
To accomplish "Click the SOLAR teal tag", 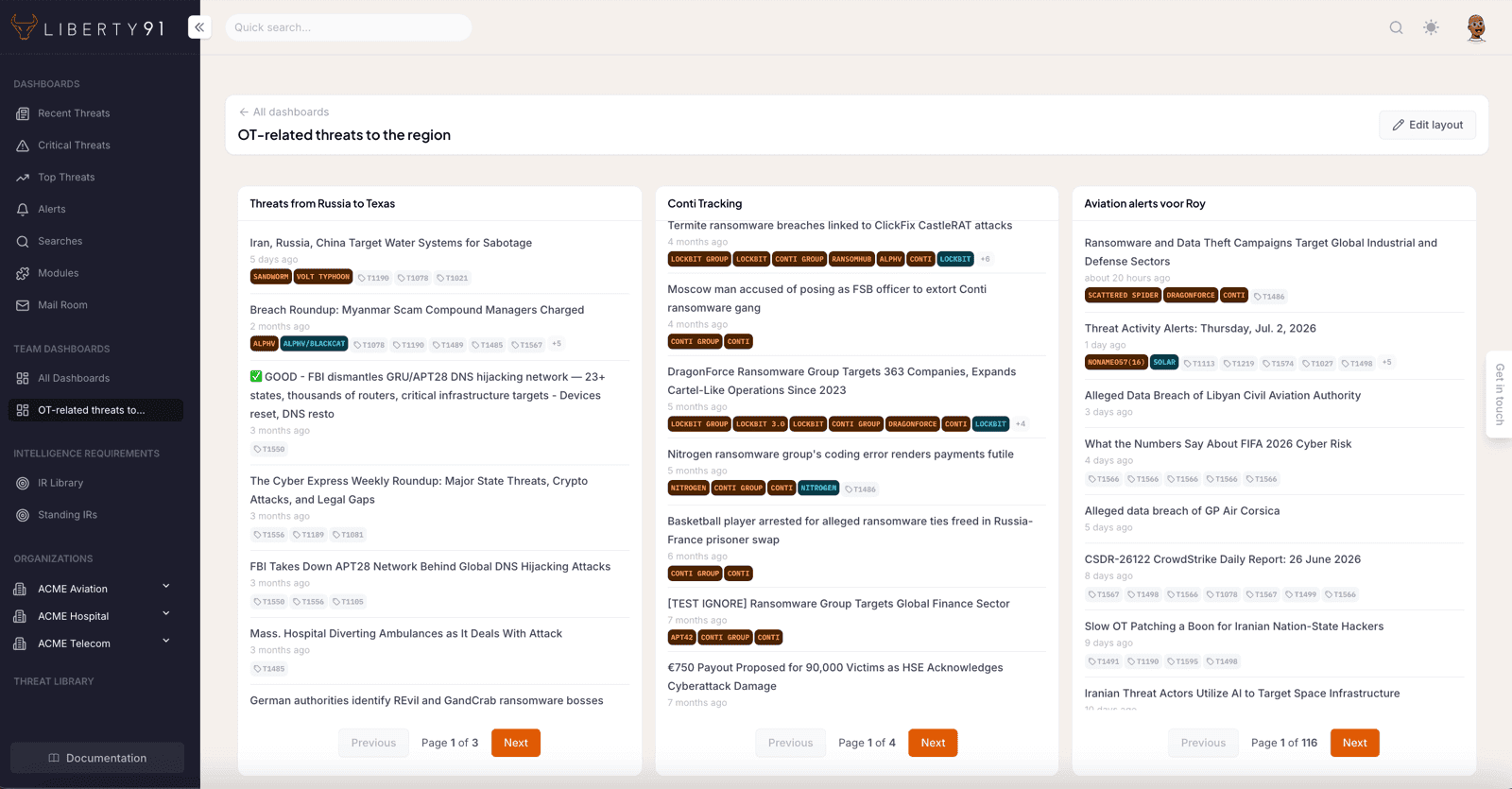I will click(1164, 362).
